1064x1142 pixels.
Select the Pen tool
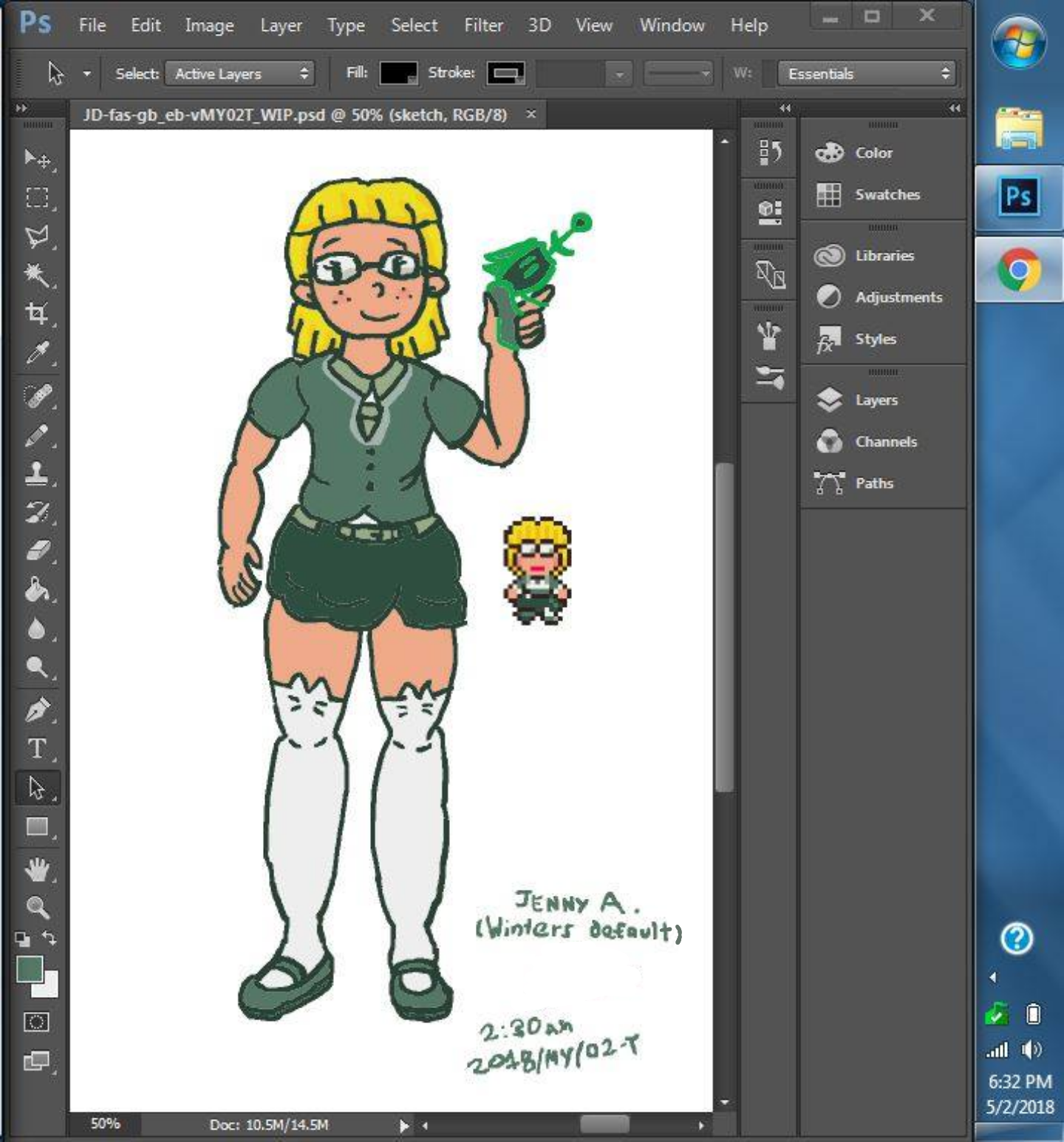point(37,710)
